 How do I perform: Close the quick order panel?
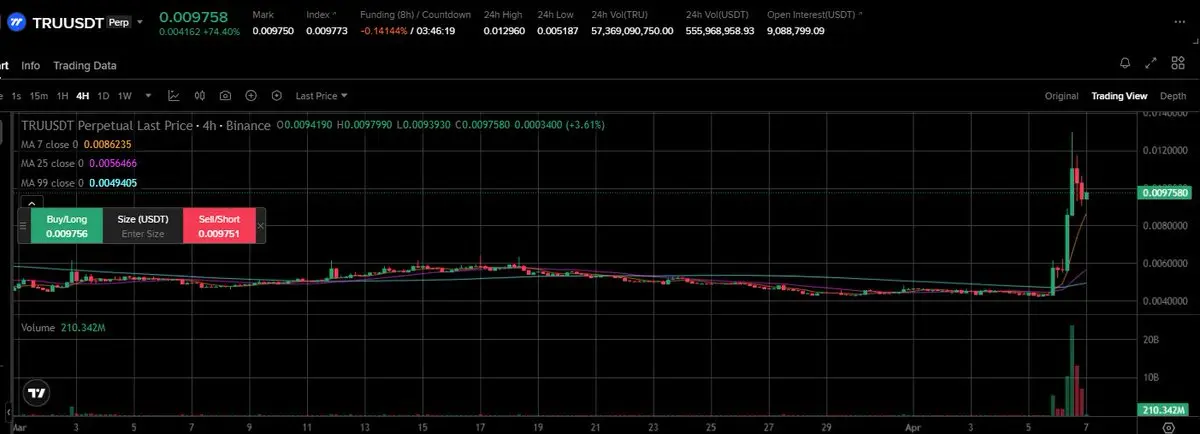pos(261,226)
